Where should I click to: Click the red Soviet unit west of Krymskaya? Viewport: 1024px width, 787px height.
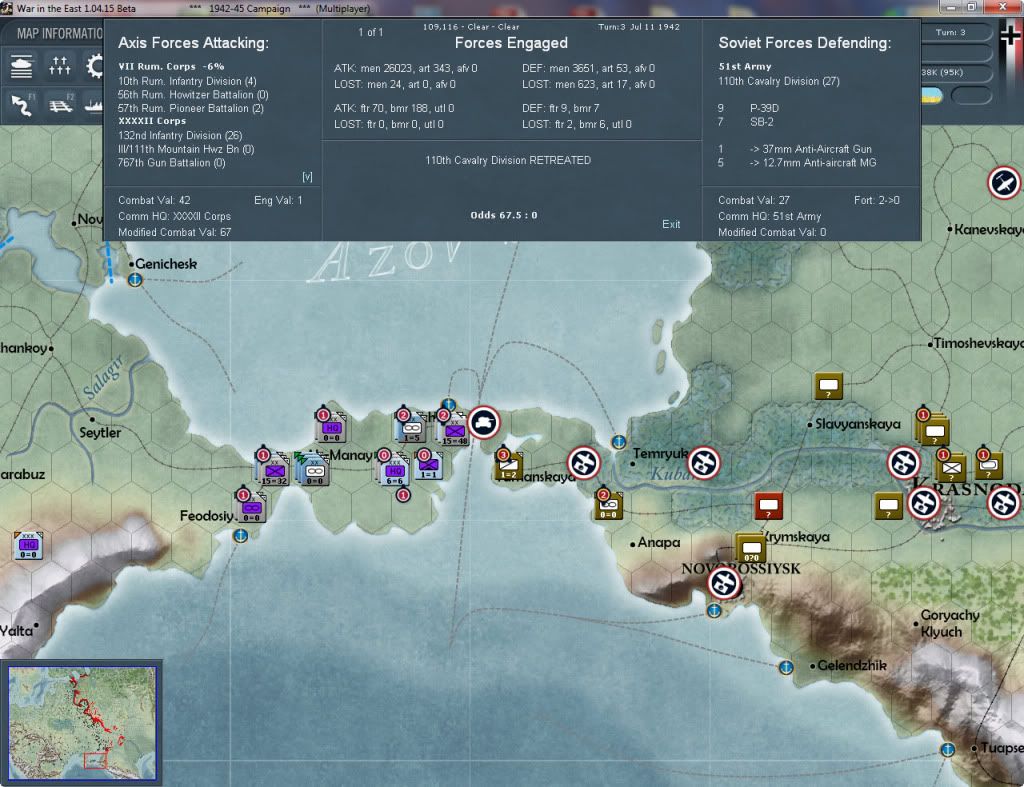point(769,506)
